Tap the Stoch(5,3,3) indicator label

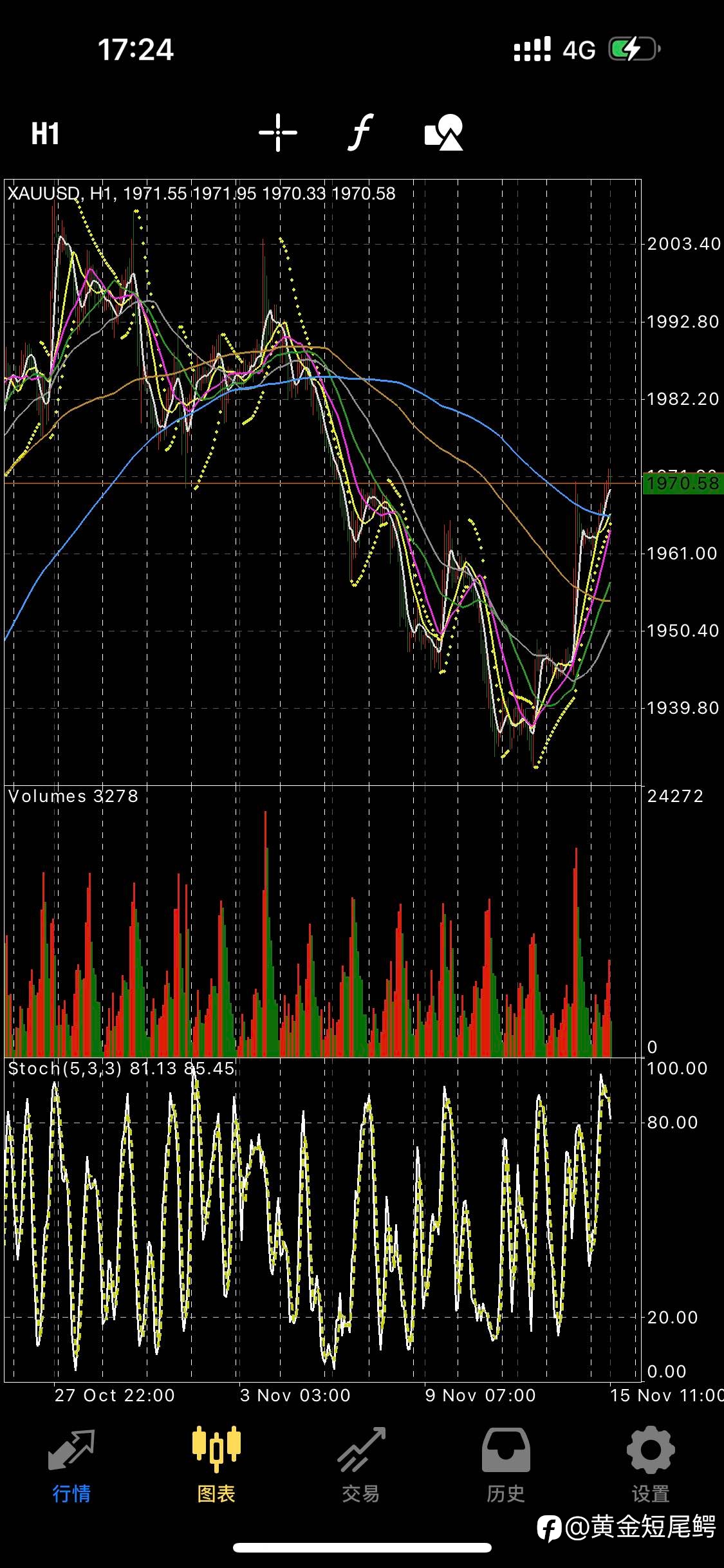121,1069
